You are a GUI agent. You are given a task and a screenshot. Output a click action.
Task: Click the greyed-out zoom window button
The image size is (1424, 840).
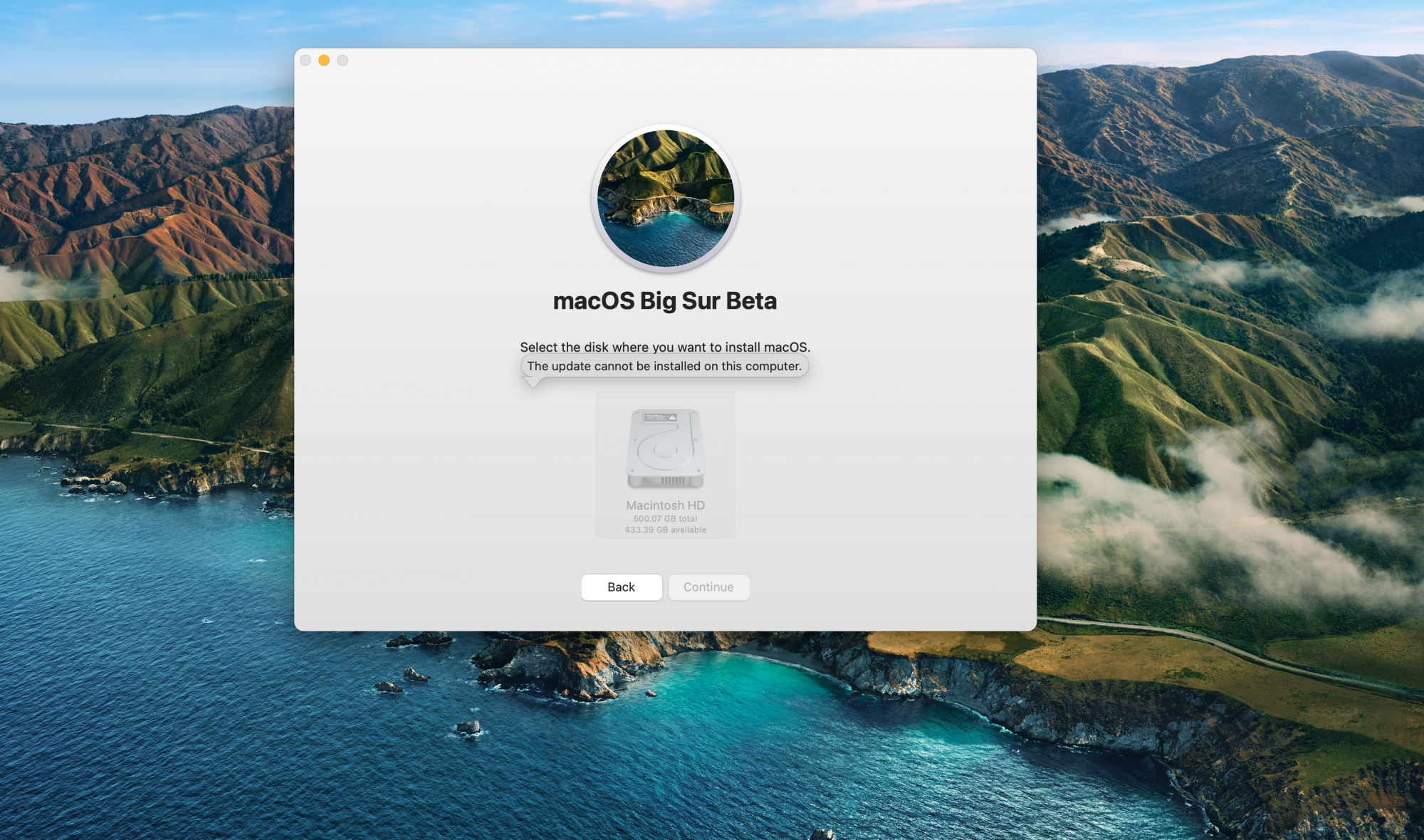tap(342, 61)
